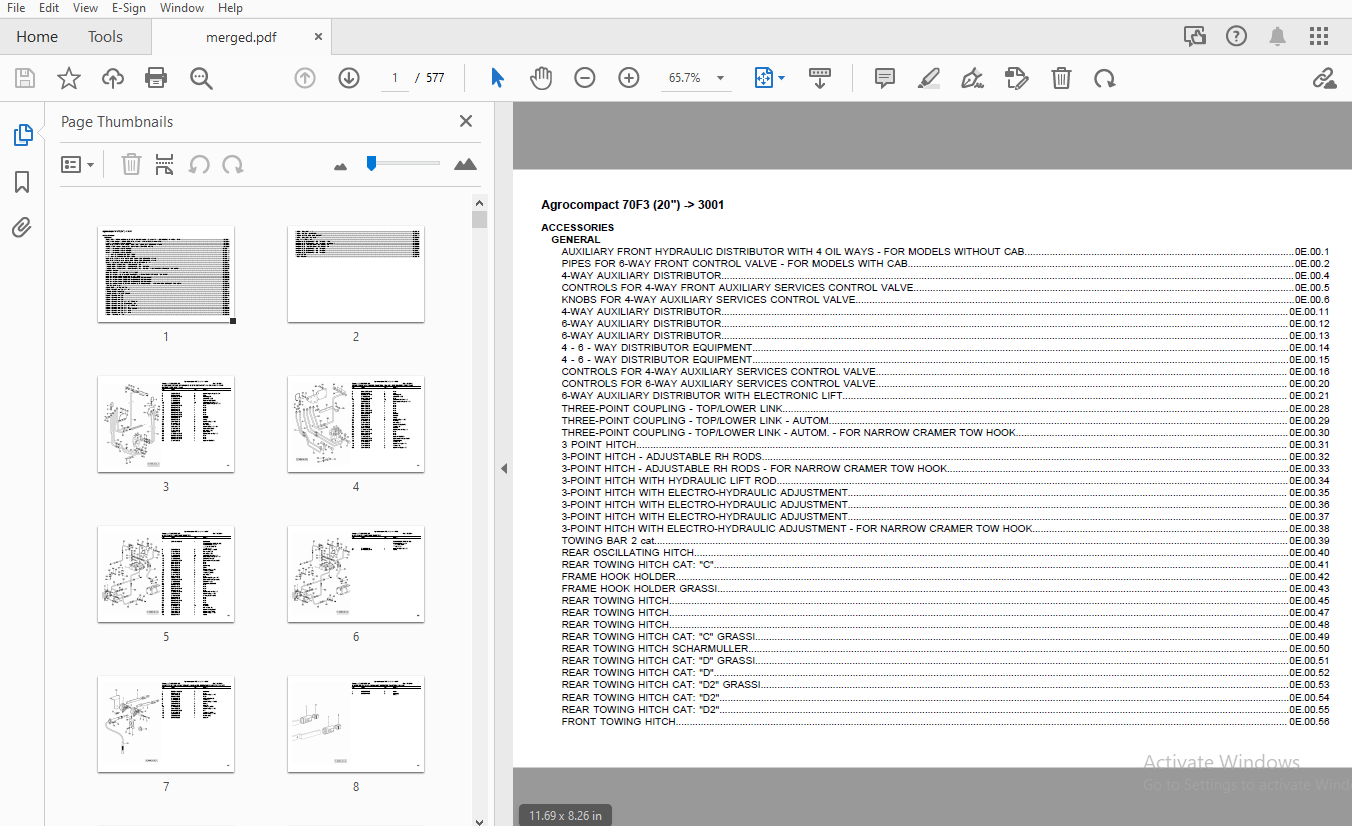Screen dimensions: 1352x826
Task: Open the find text magnifier tool
Action: [202, 78]
